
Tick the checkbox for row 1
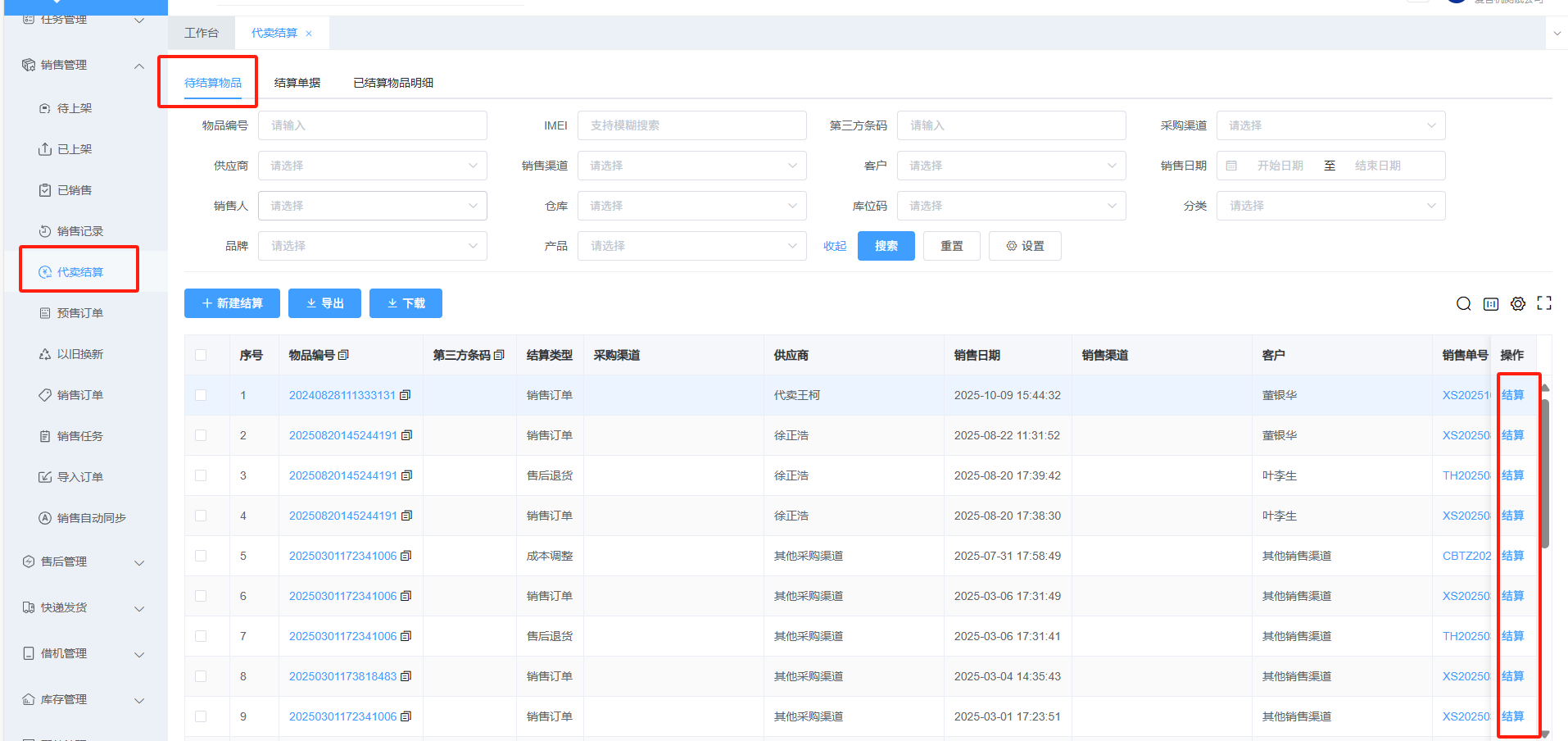[201, 395]
